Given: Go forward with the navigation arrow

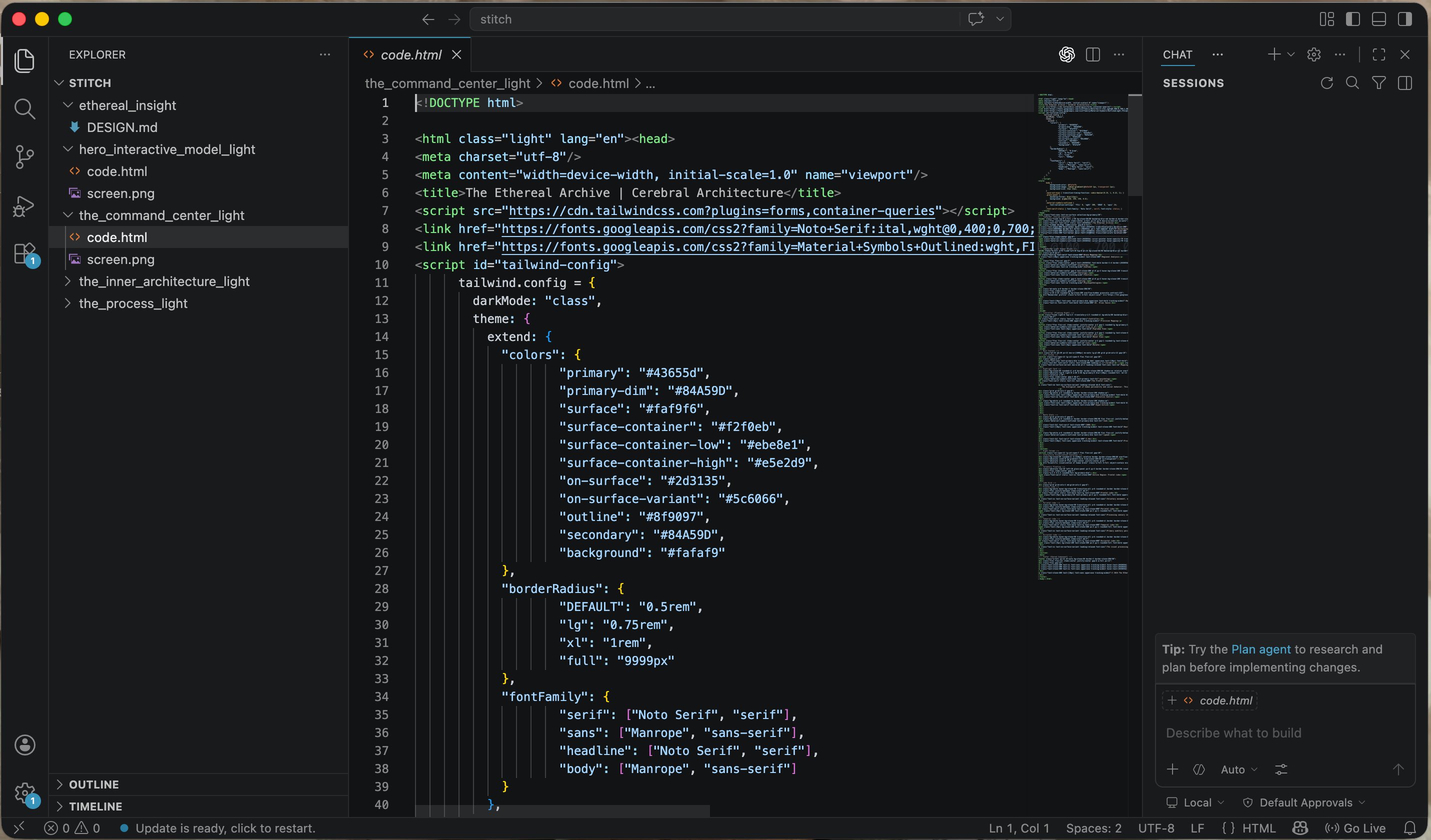Looking at the screenshot, I should (x=454, y=19).
